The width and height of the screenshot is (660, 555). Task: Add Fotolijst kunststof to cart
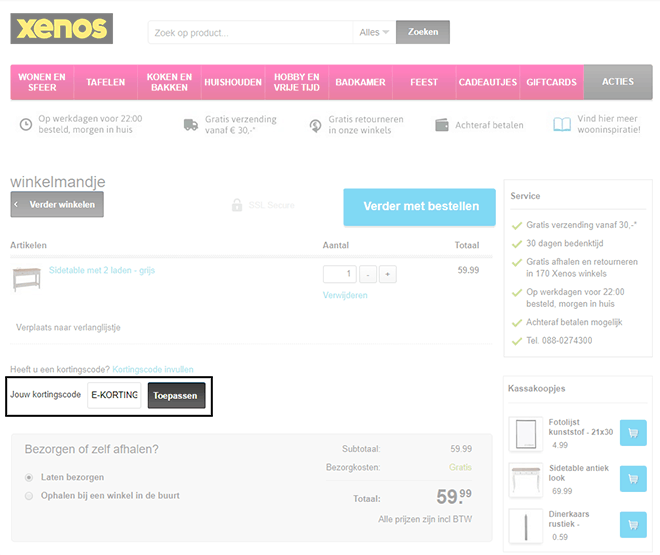coord(633,433)
